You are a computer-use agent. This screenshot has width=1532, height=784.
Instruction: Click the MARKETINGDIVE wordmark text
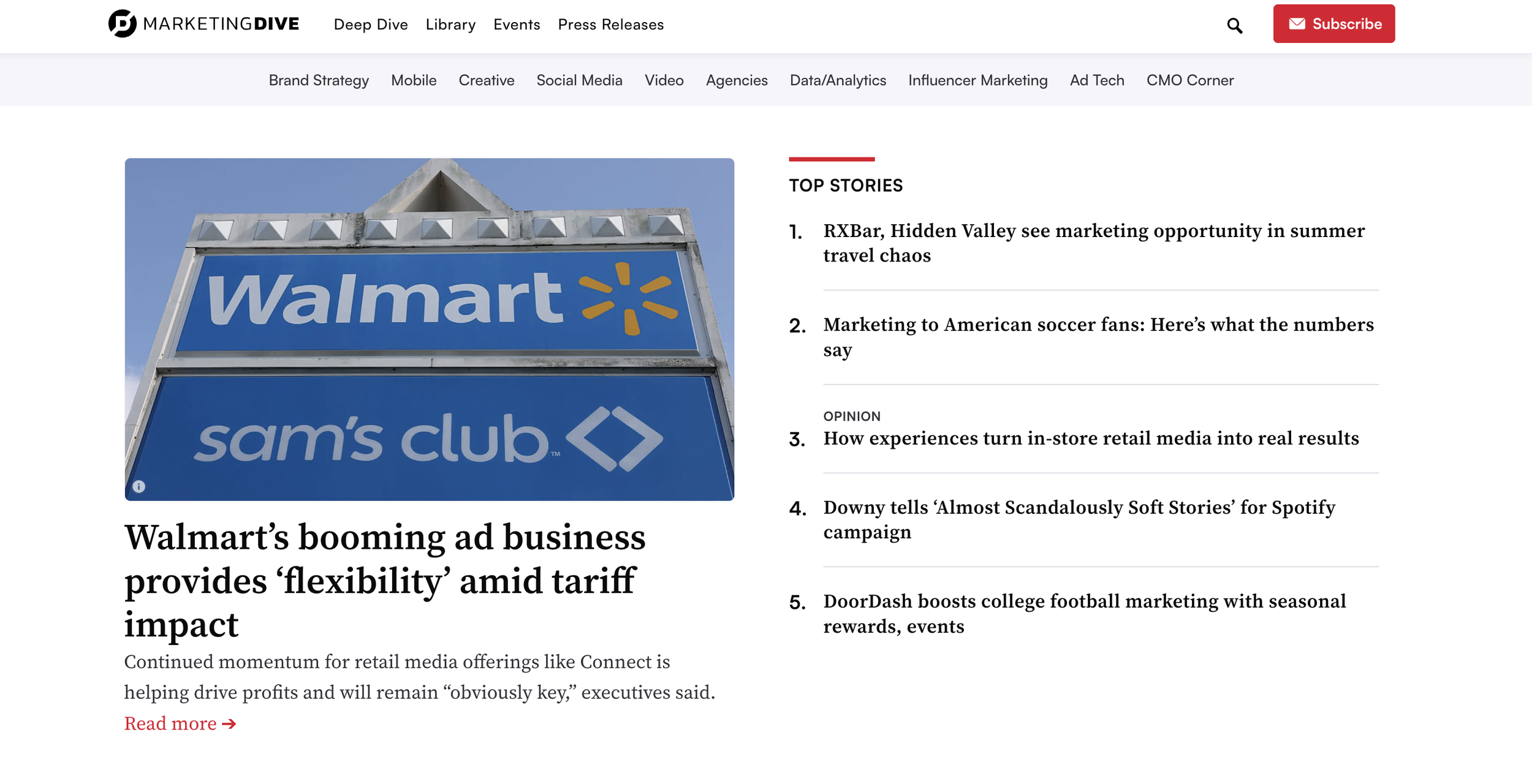click(x=221, y=24)
